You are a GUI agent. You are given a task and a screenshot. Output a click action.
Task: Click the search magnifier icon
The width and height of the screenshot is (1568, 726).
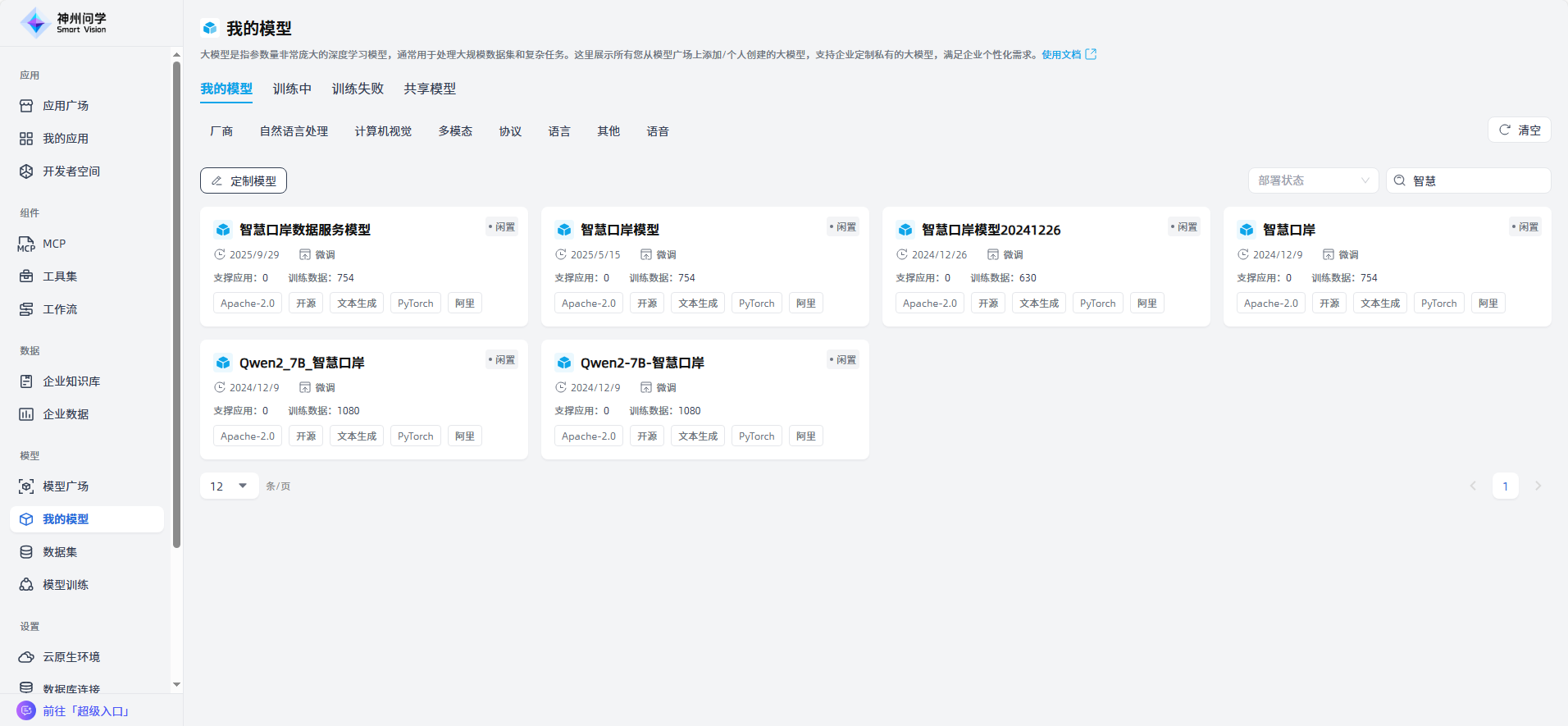pos(1400,180)
